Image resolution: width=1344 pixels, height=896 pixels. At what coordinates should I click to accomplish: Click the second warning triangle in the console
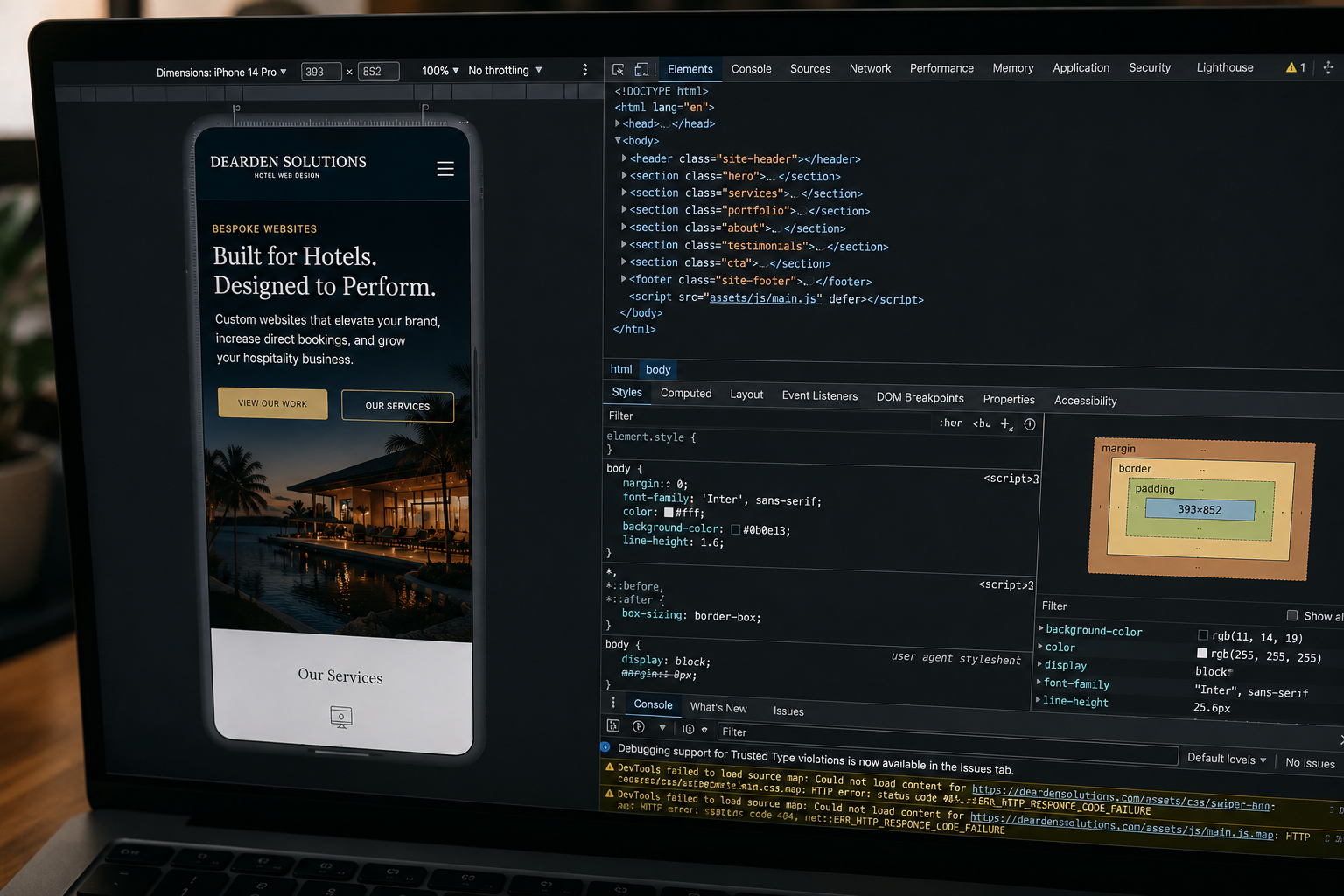pos(610,794)
